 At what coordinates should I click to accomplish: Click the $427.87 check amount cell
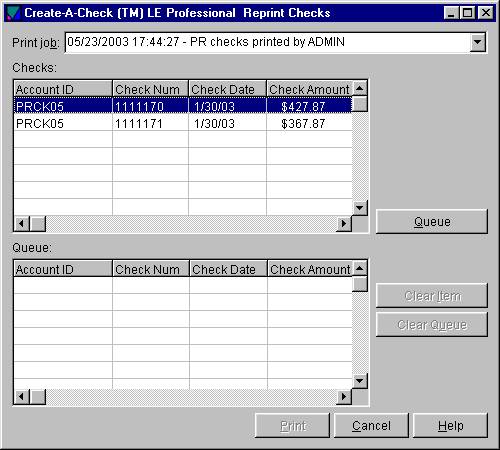[309, 106]
